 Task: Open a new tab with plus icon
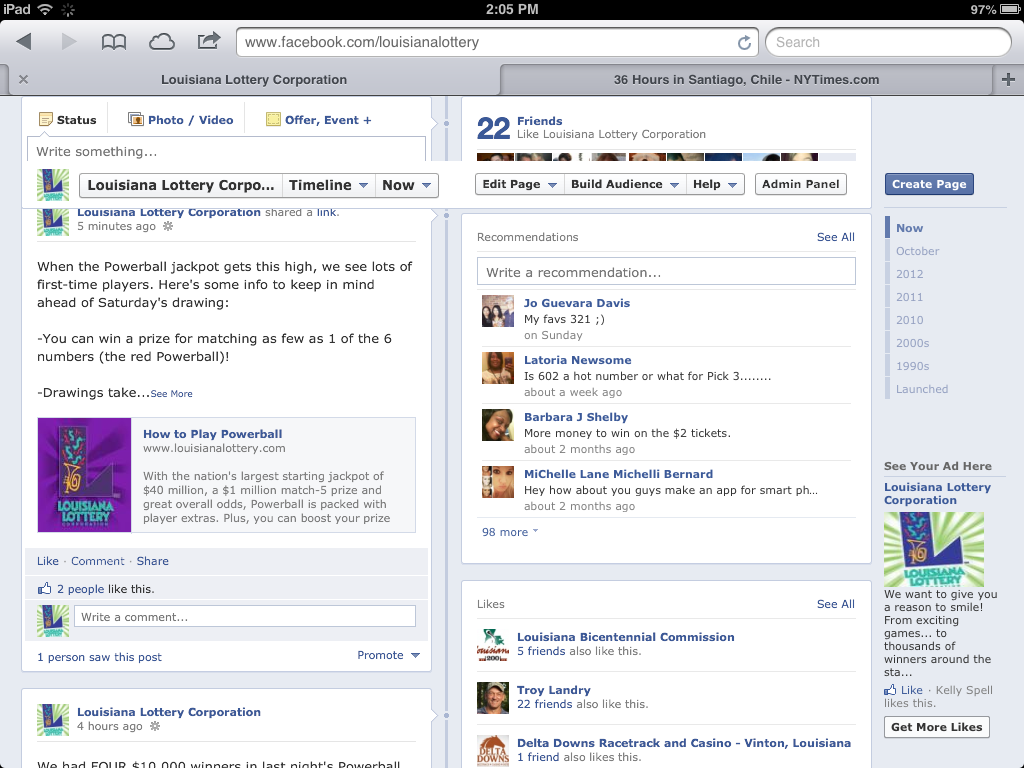pyautogui.click(x=1008, y=80)
